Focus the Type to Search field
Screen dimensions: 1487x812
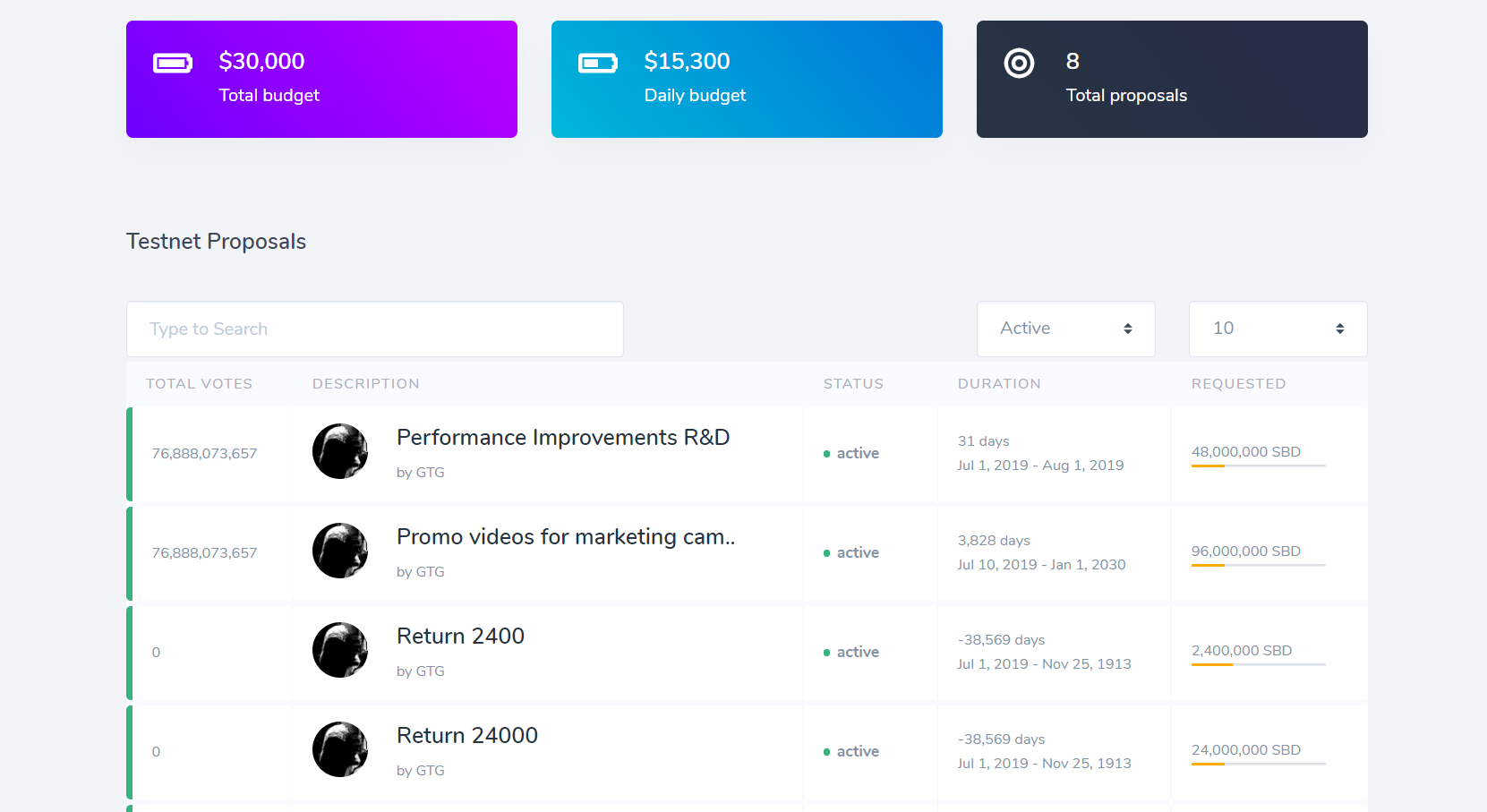point(375,329)
